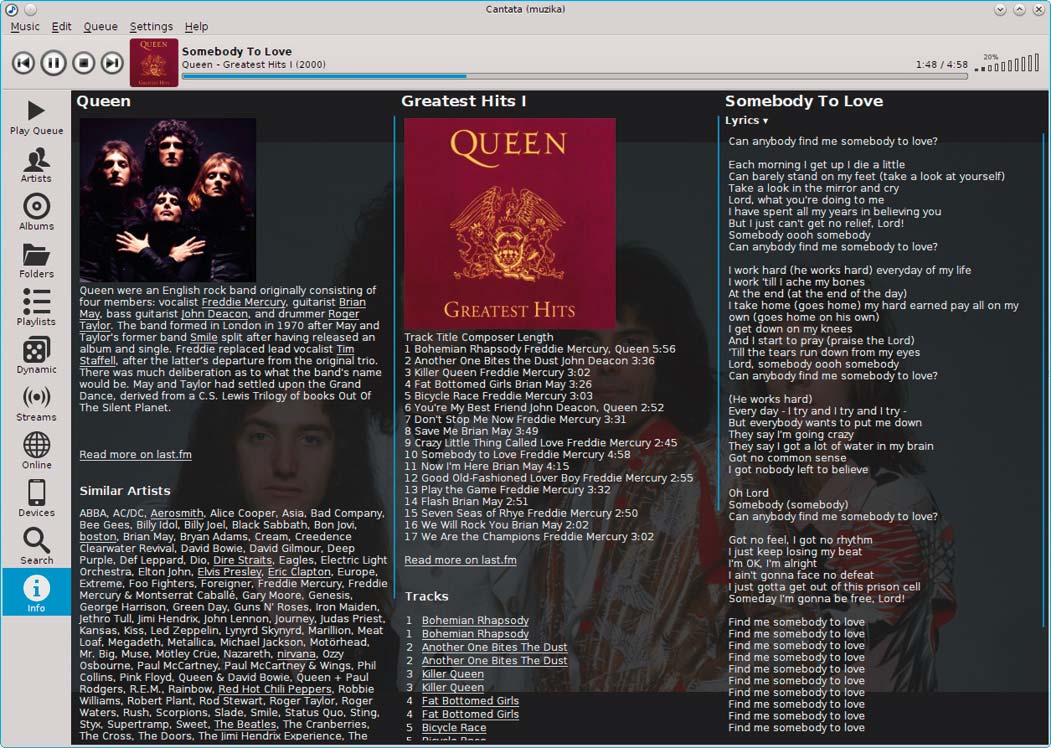Click '7 Don't Stop Me Now' track row

[515, 420]
